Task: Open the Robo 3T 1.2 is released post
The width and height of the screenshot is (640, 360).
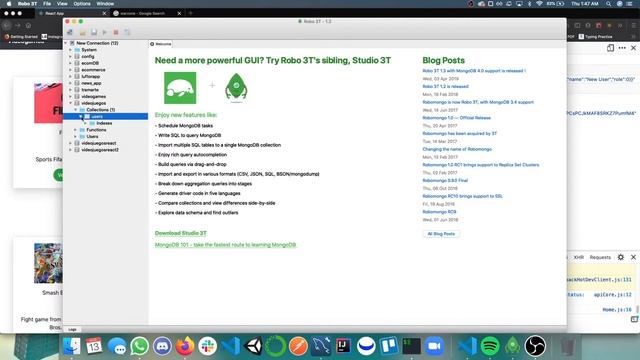Action: [445, 87]
